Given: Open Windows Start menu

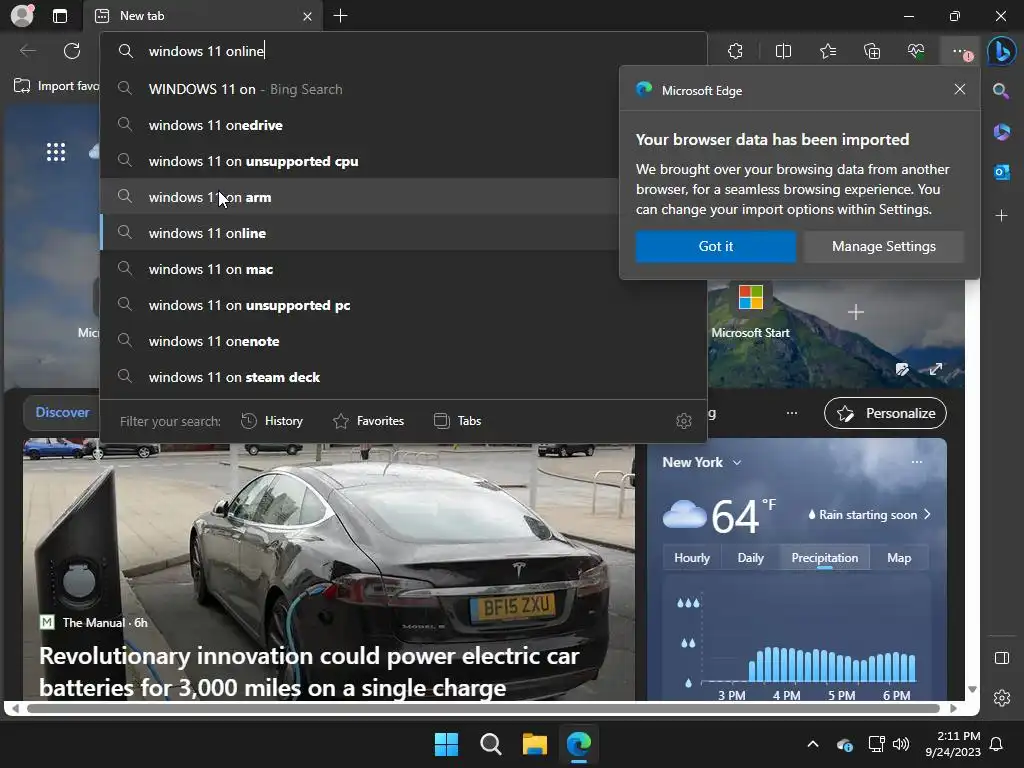Looking at the screenshot, I should point(447,744).
